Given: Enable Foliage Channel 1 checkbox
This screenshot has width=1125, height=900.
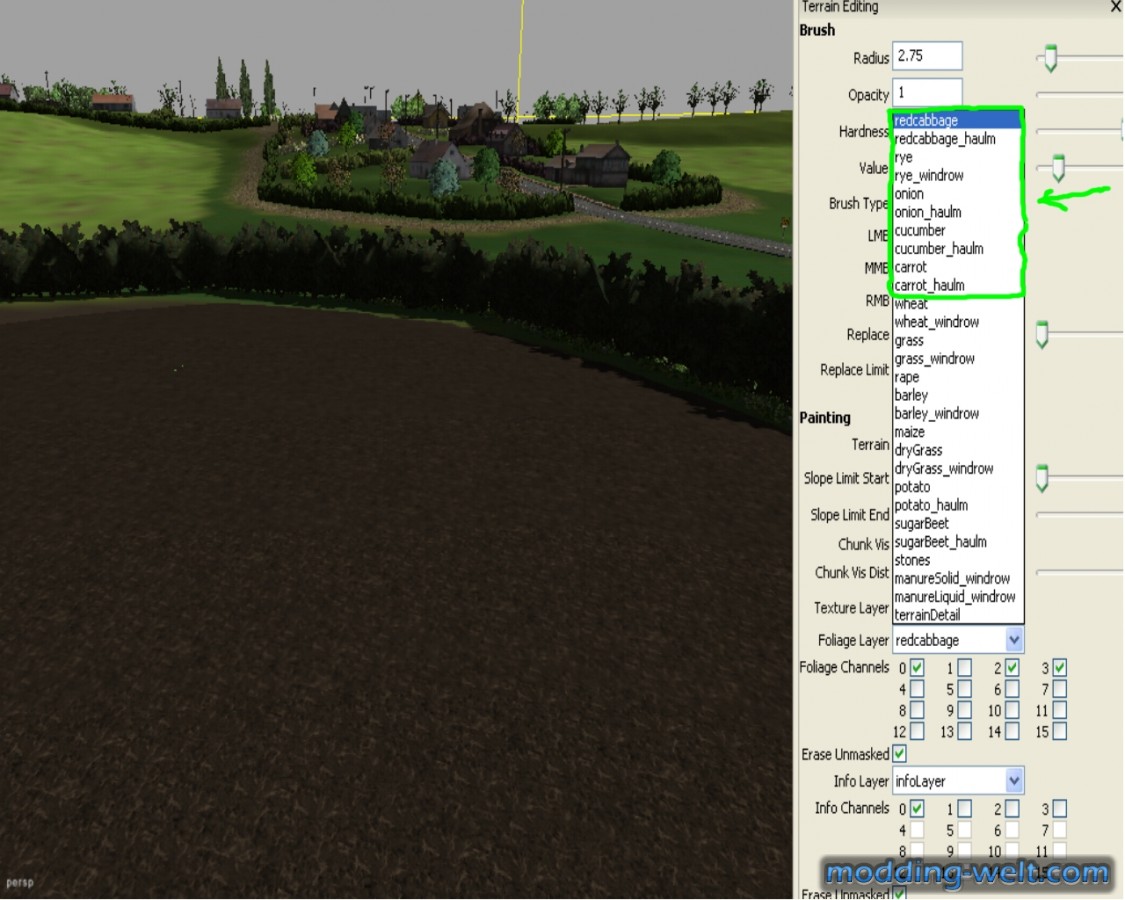Looking at the screenshot, I should 965,667.
